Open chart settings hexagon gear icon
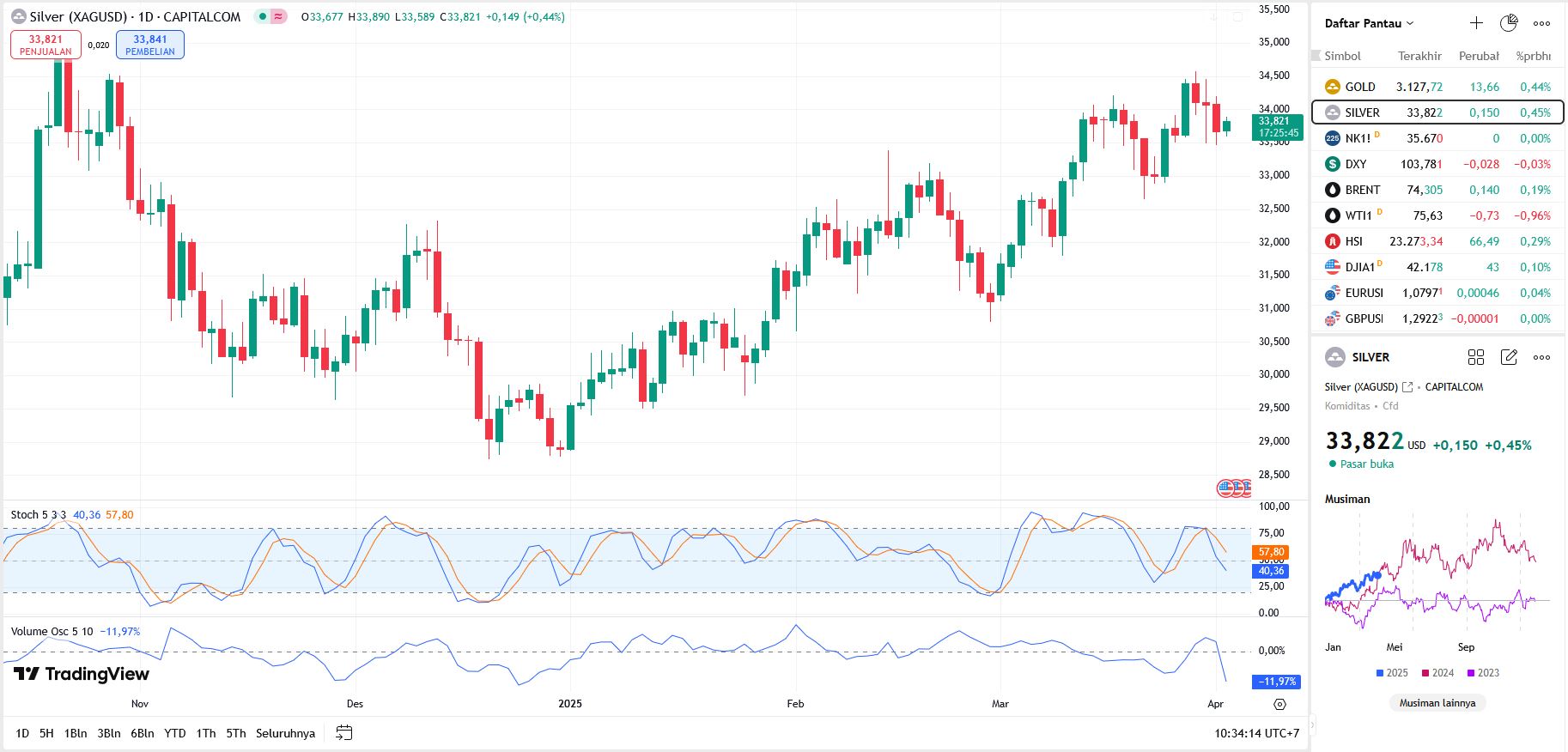The height and width of the screenshot is (752, 1568). [x=1279, y=704]
